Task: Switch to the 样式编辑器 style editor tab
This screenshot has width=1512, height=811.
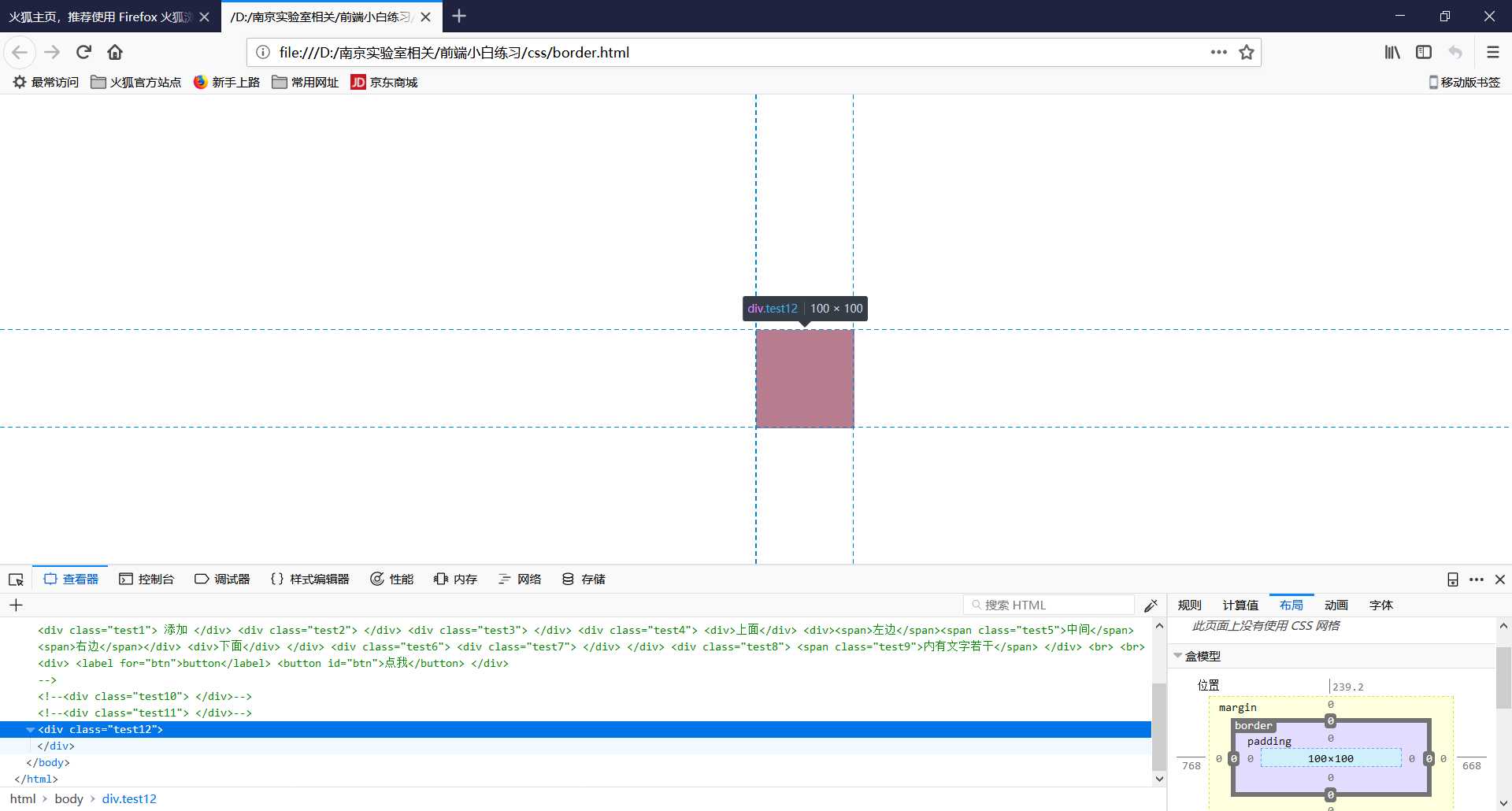Action: pos(309,579)
